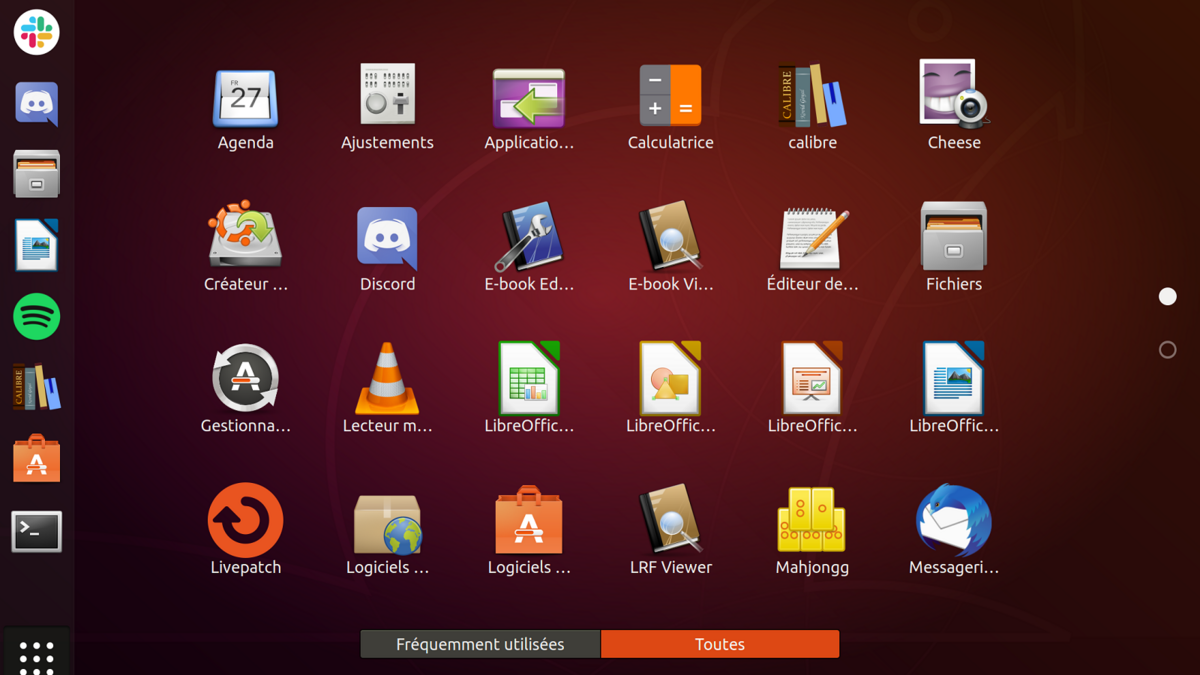Open Terminal from the dock
Viewport: 1200px width, 675px height.
(x=37, y=532)
